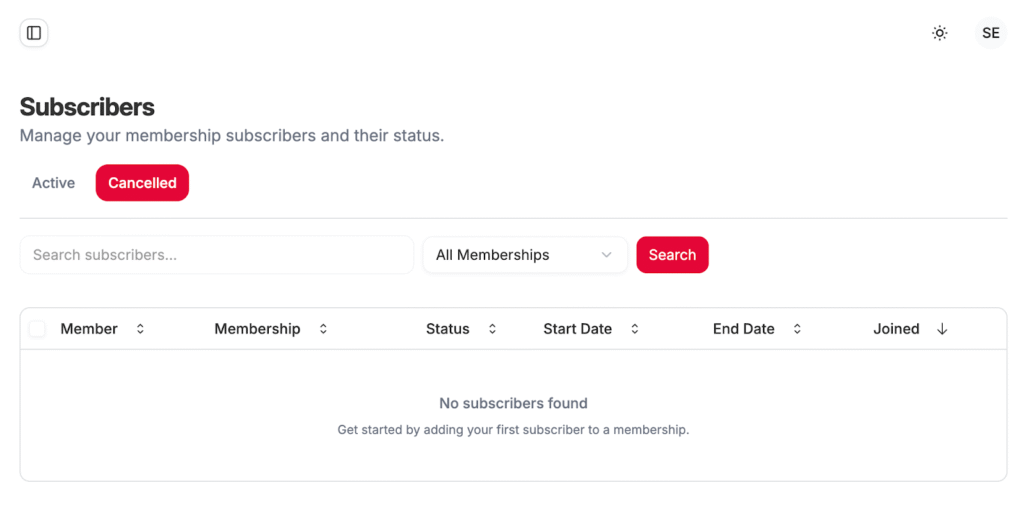Check the select-all subscribers checkbox
This screenshot has height=526, width=1024.
coord(37,329)
